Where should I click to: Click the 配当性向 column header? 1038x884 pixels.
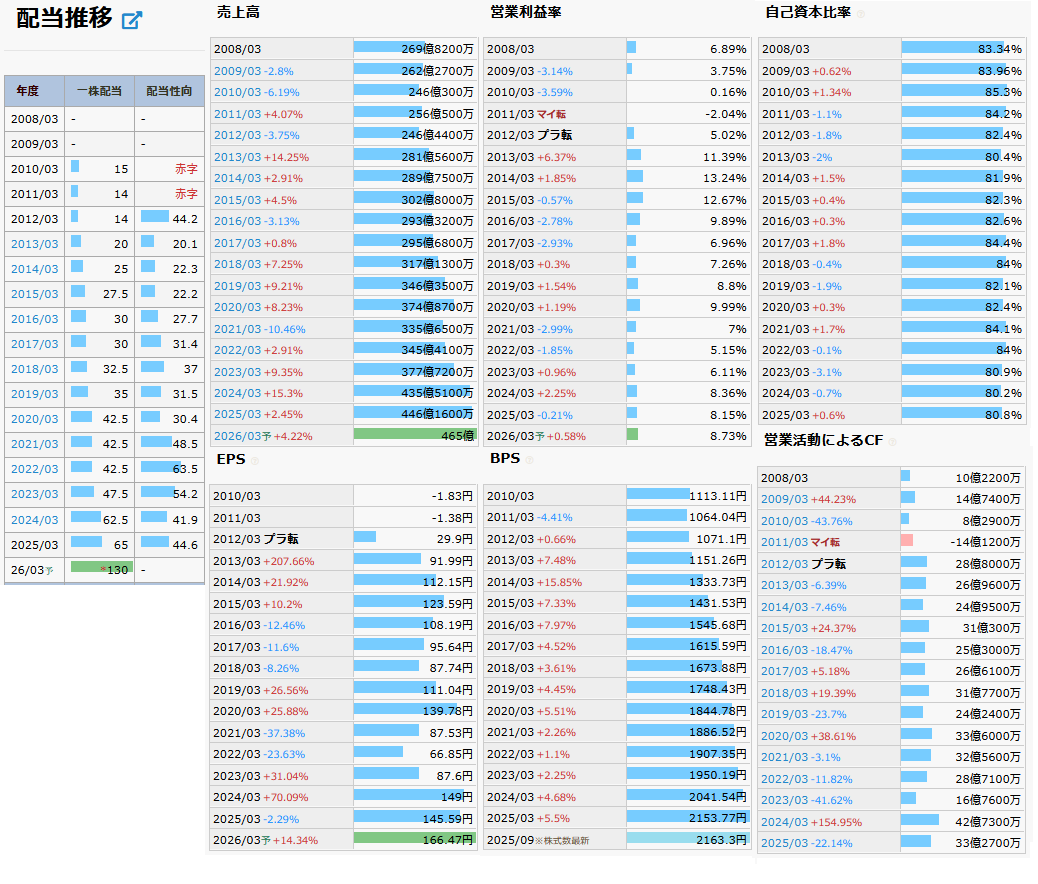click(169, 91)
